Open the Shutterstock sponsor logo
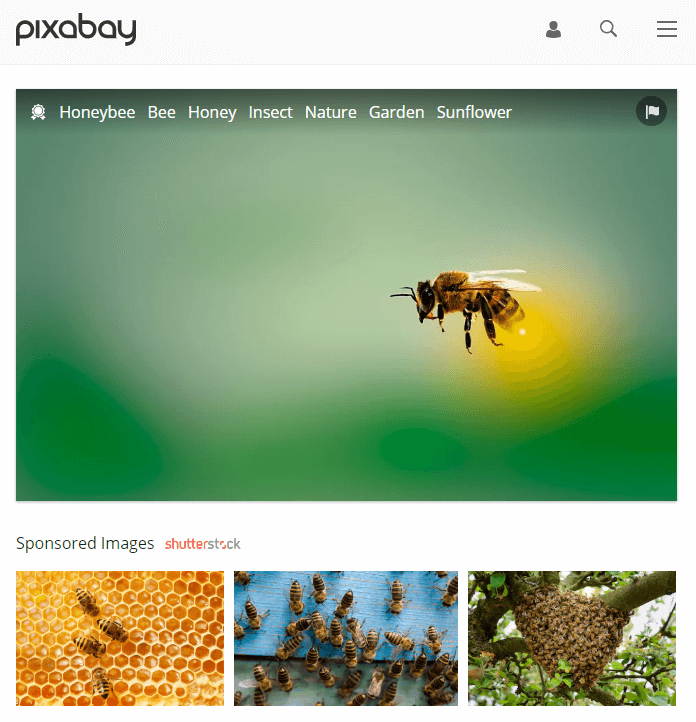The width and height of the screenshot is (696, 722). pos(203,544)
